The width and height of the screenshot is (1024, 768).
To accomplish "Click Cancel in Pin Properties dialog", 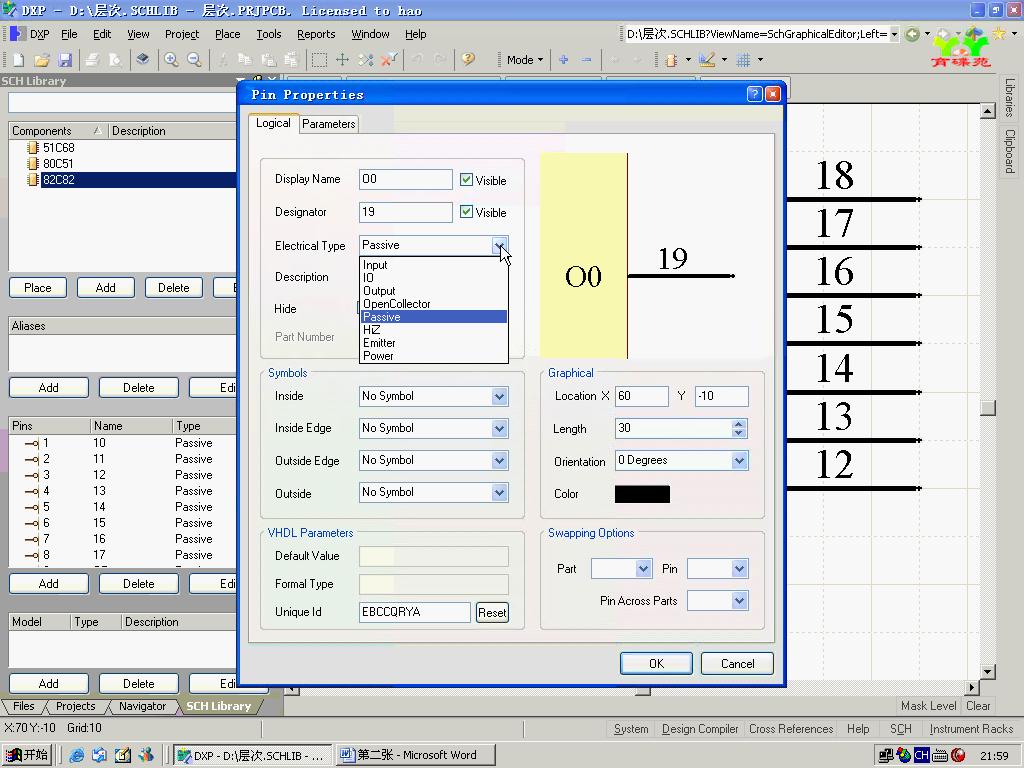I will [737, 664].
